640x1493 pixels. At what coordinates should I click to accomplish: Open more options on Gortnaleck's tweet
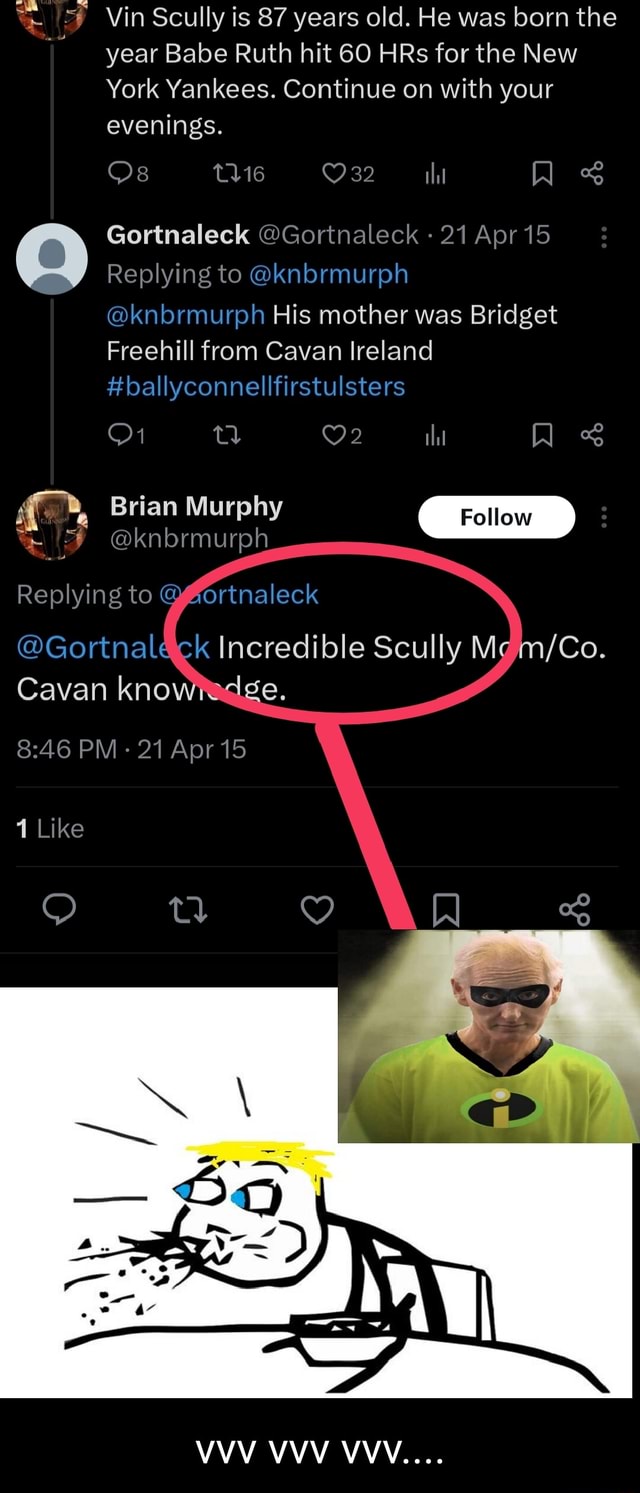602,236
